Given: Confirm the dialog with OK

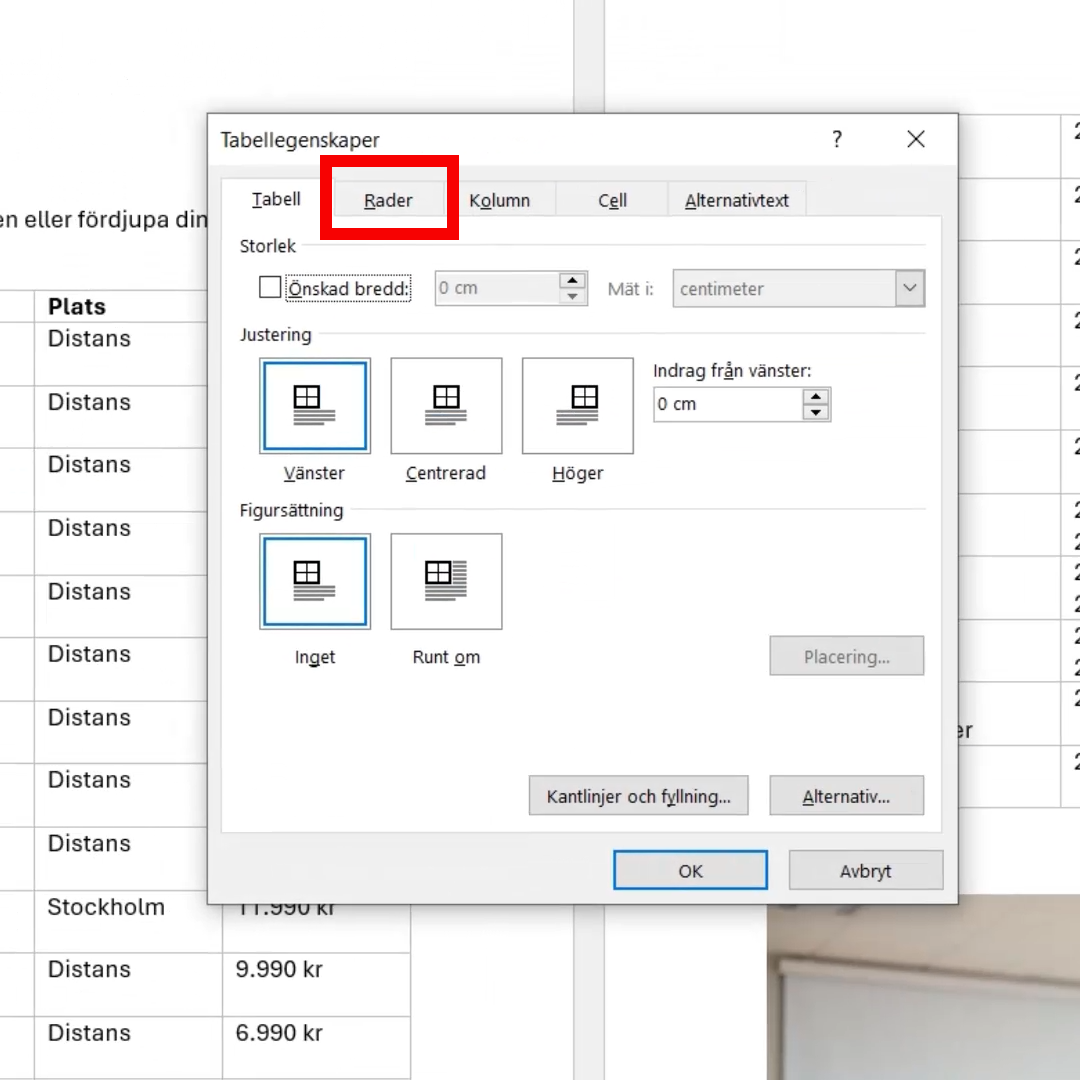Looking at the screenshot, I should (690, 870).
